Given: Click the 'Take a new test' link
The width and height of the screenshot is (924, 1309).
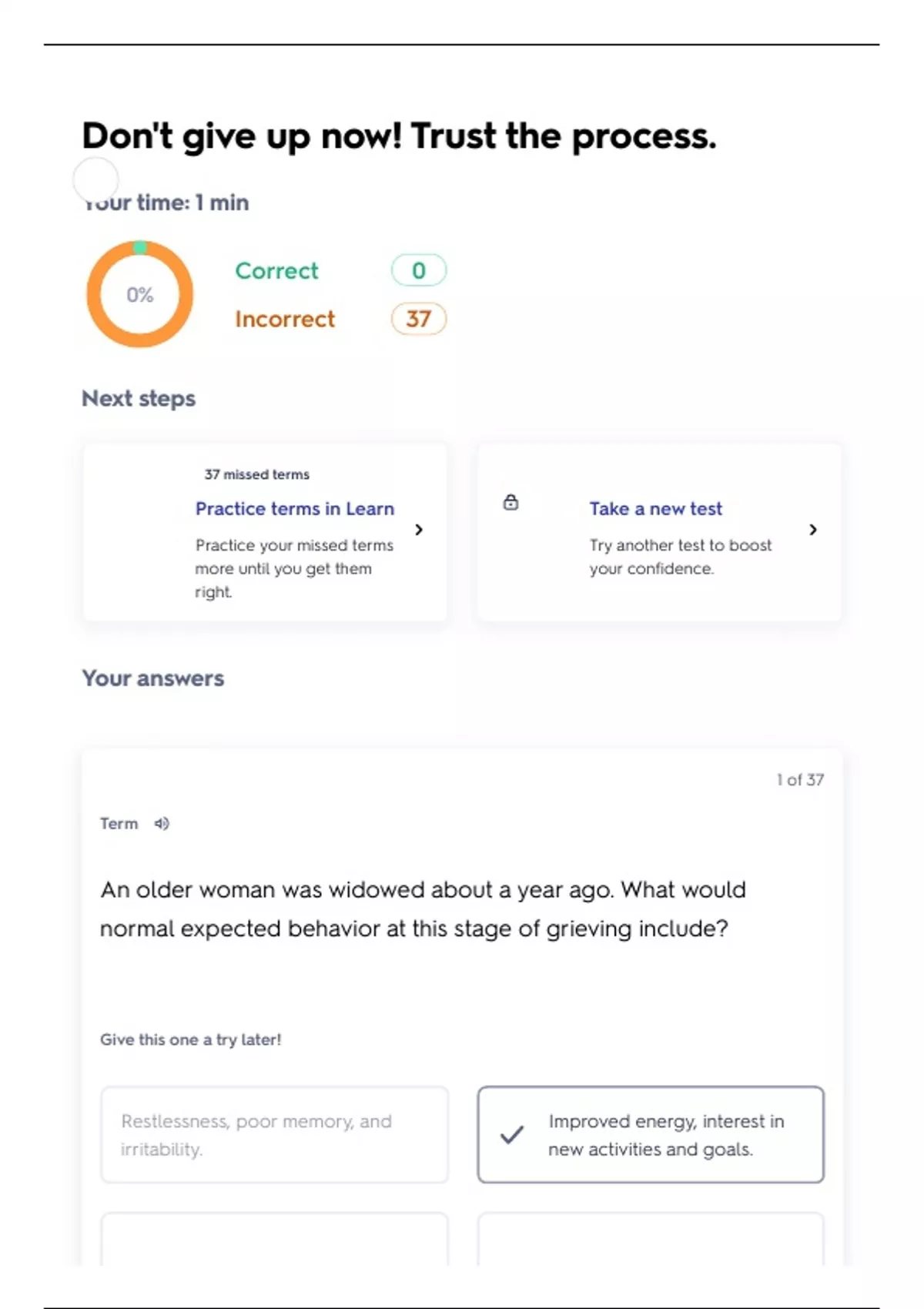Looking at the screenshot, I should point(655,509).
